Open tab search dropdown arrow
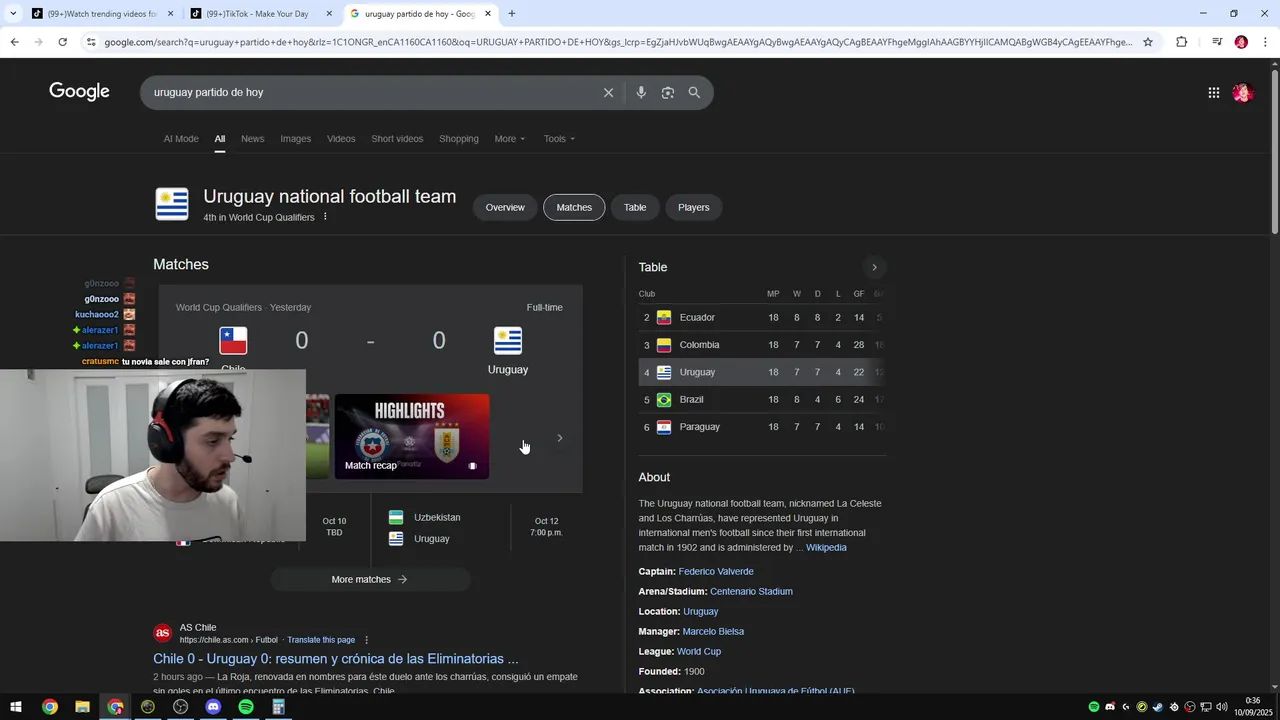This screenshot has width=1280, height=720. coord(13,14)
